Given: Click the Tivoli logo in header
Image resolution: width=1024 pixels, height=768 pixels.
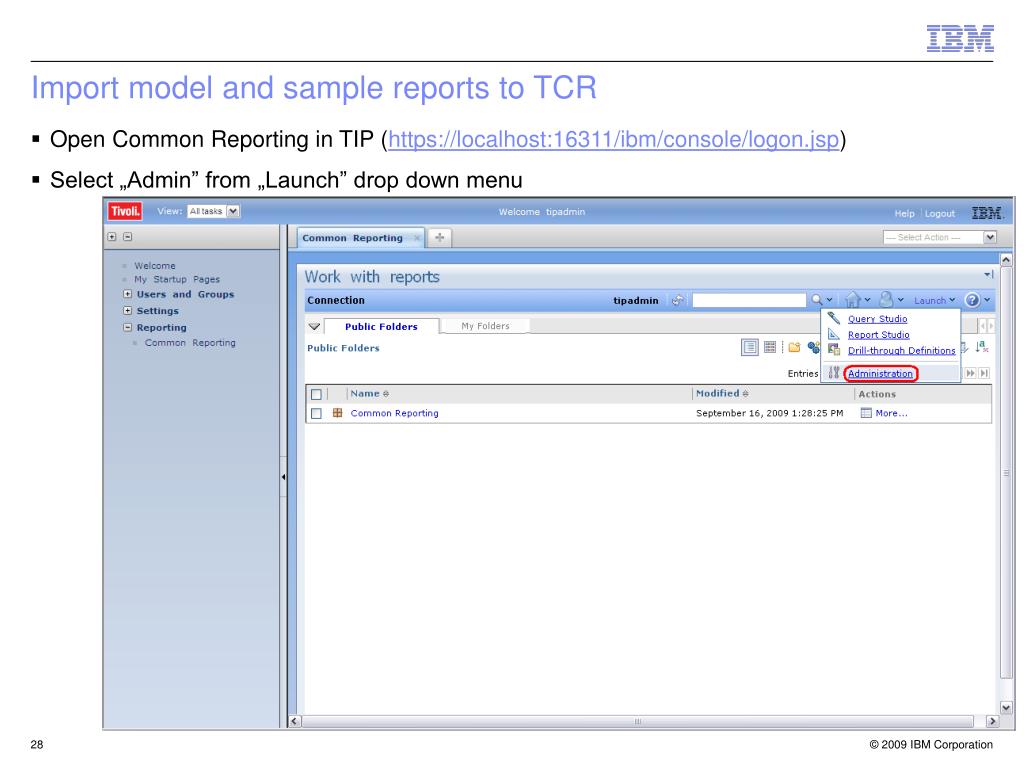Looking at the screenshot, I should click(125, 211).
